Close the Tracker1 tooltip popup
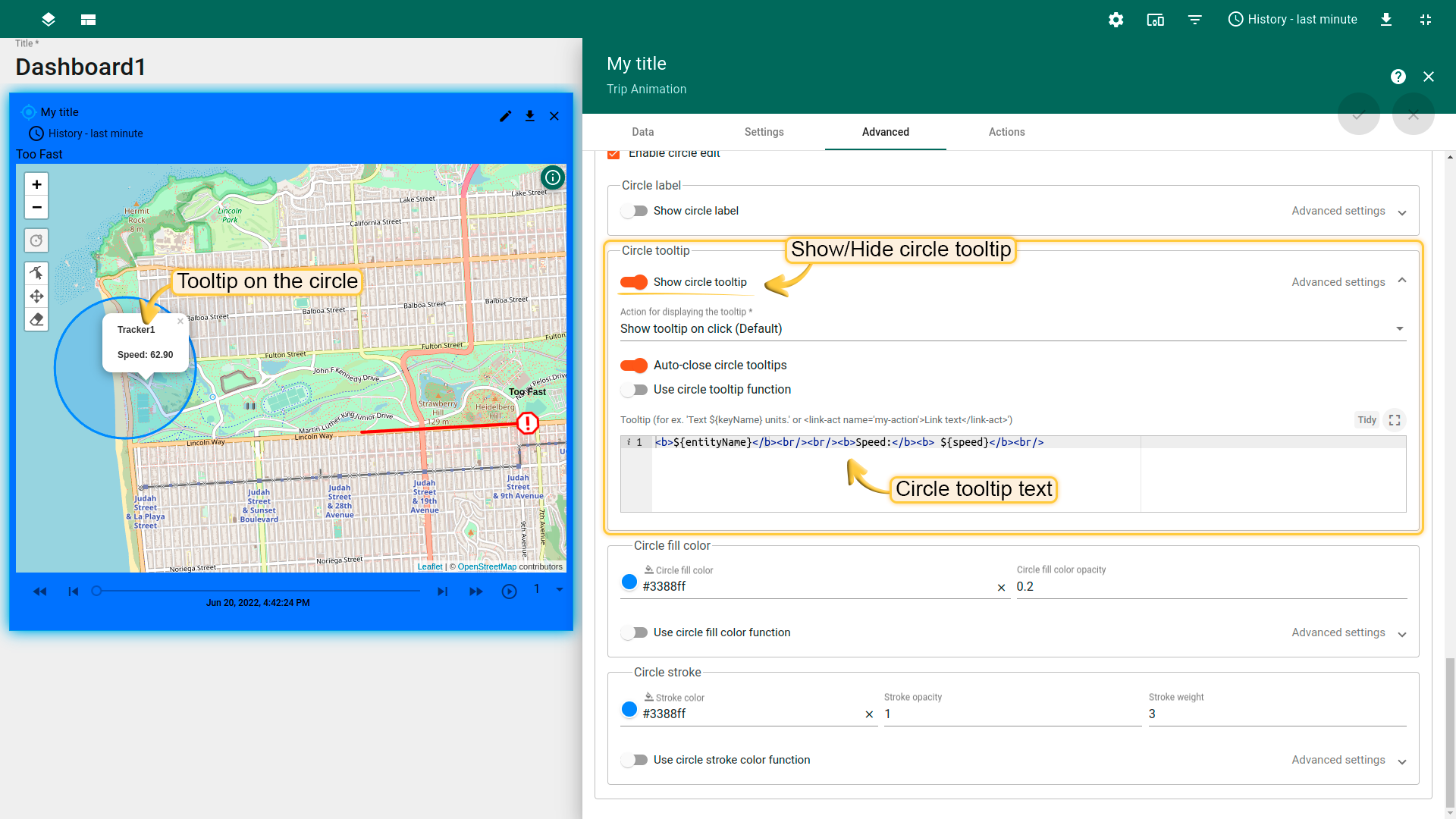The image size is (1456, 819). click(180, 322)
